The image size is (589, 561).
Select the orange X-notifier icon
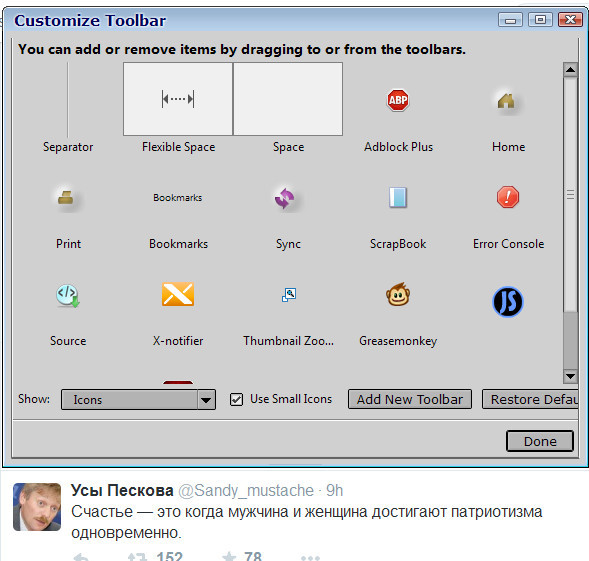pos(178,294)
